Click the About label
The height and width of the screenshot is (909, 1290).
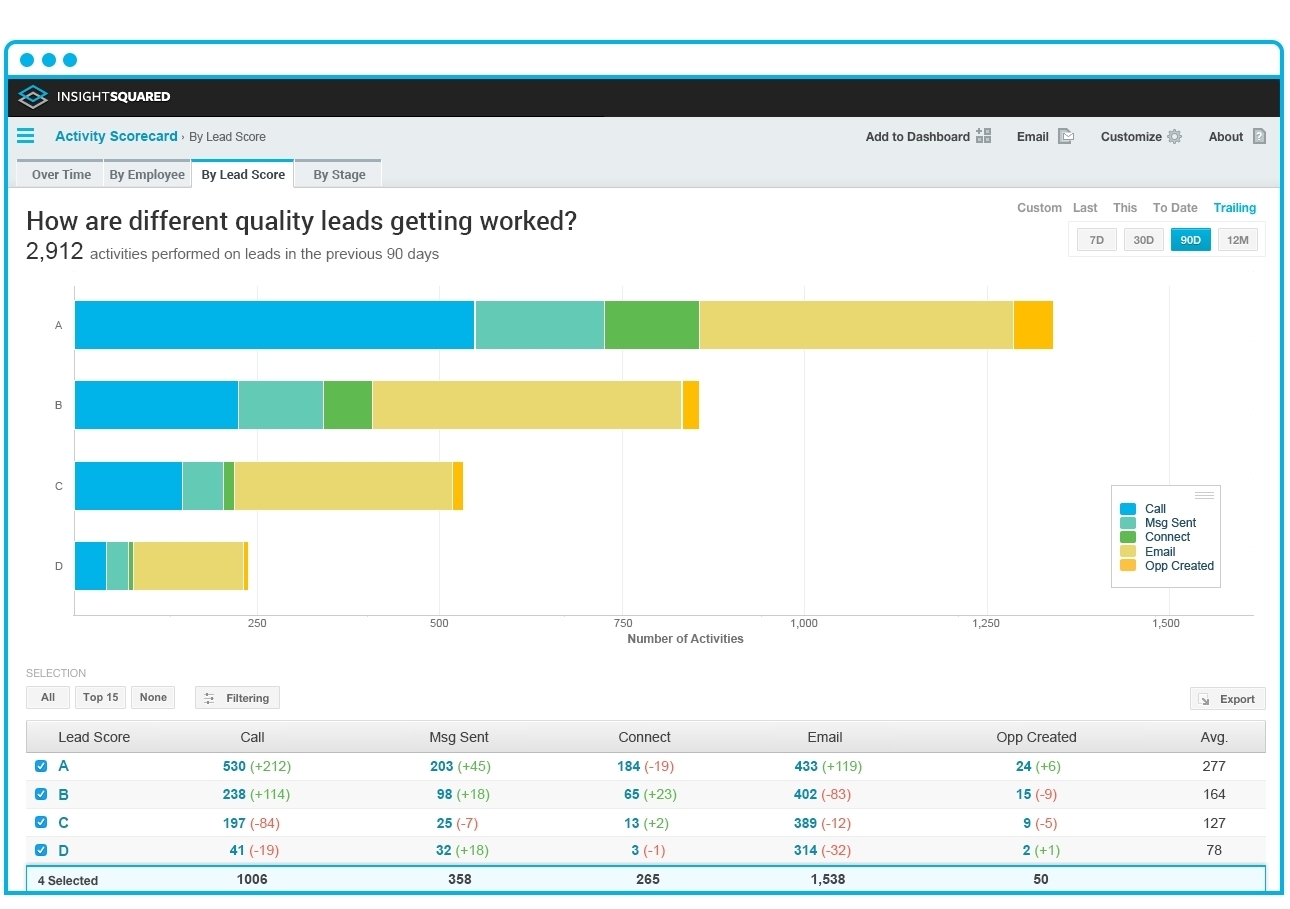[x=1226, y=137]
